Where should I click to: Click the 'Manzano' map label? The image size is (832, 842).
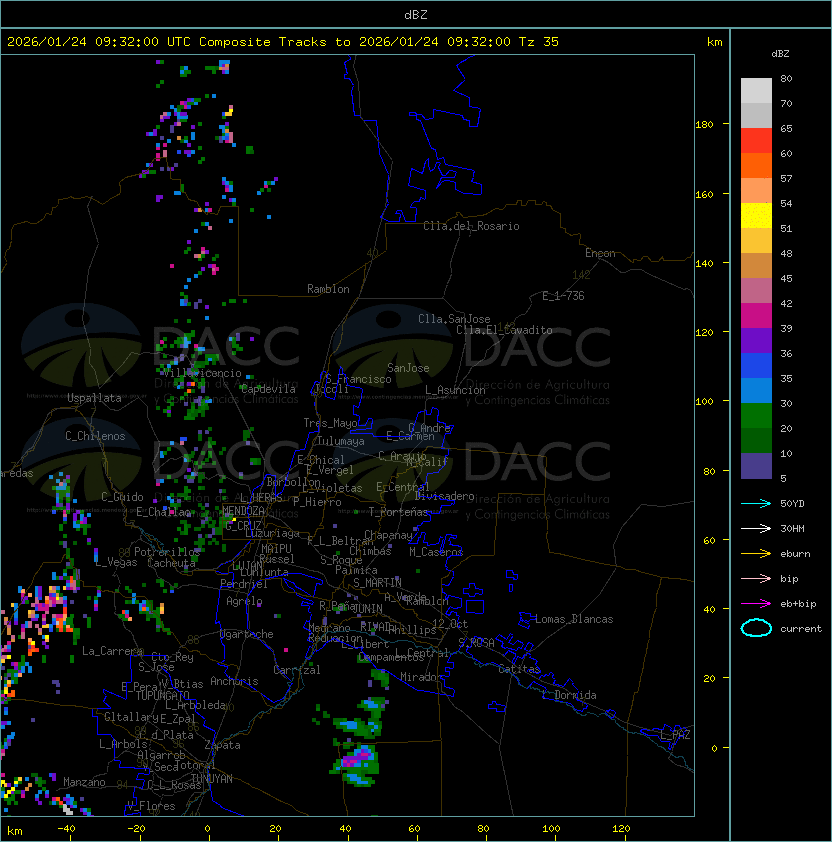(84, 782)
